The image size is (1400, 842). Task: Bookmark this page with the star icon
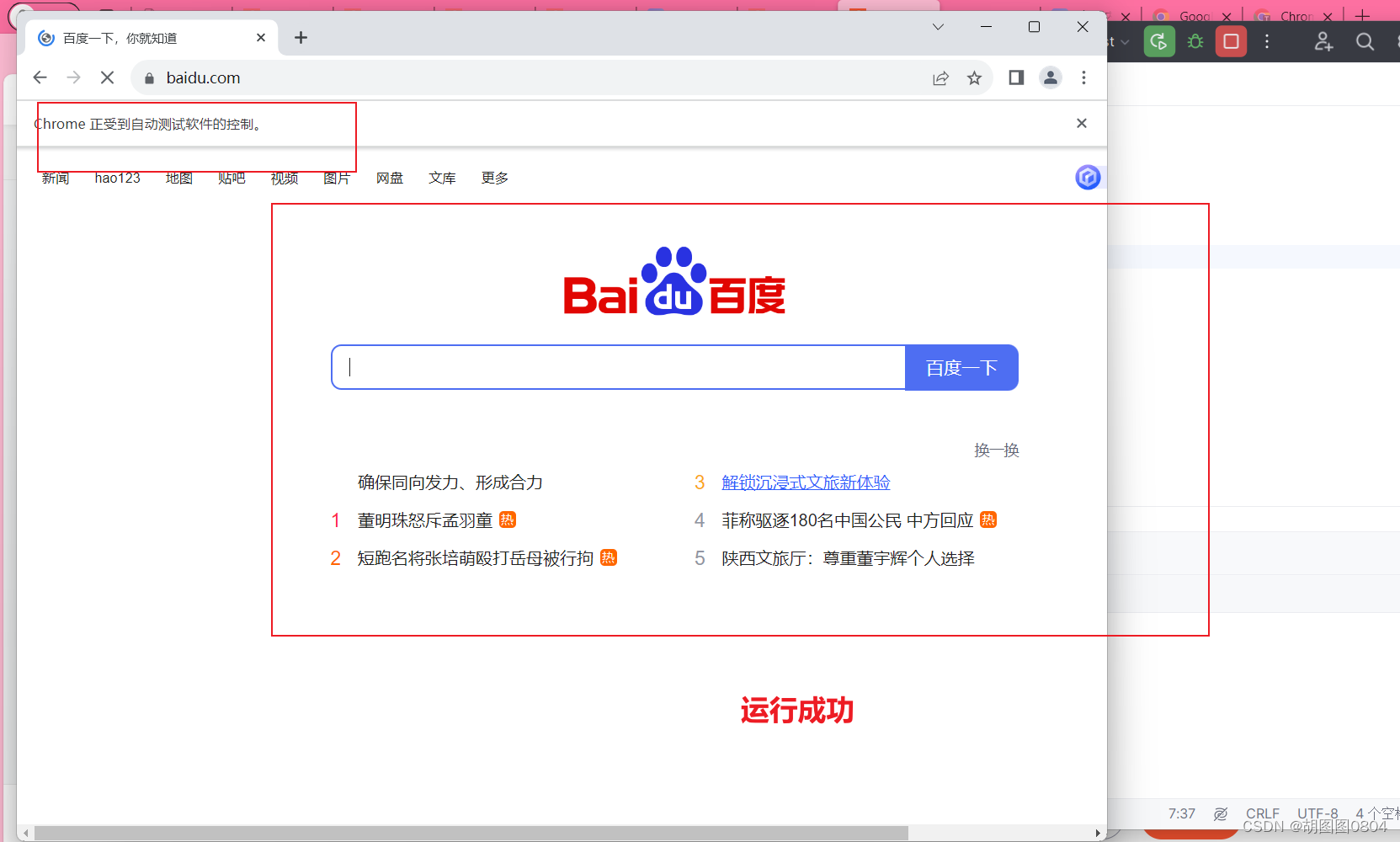pos(974,78)
